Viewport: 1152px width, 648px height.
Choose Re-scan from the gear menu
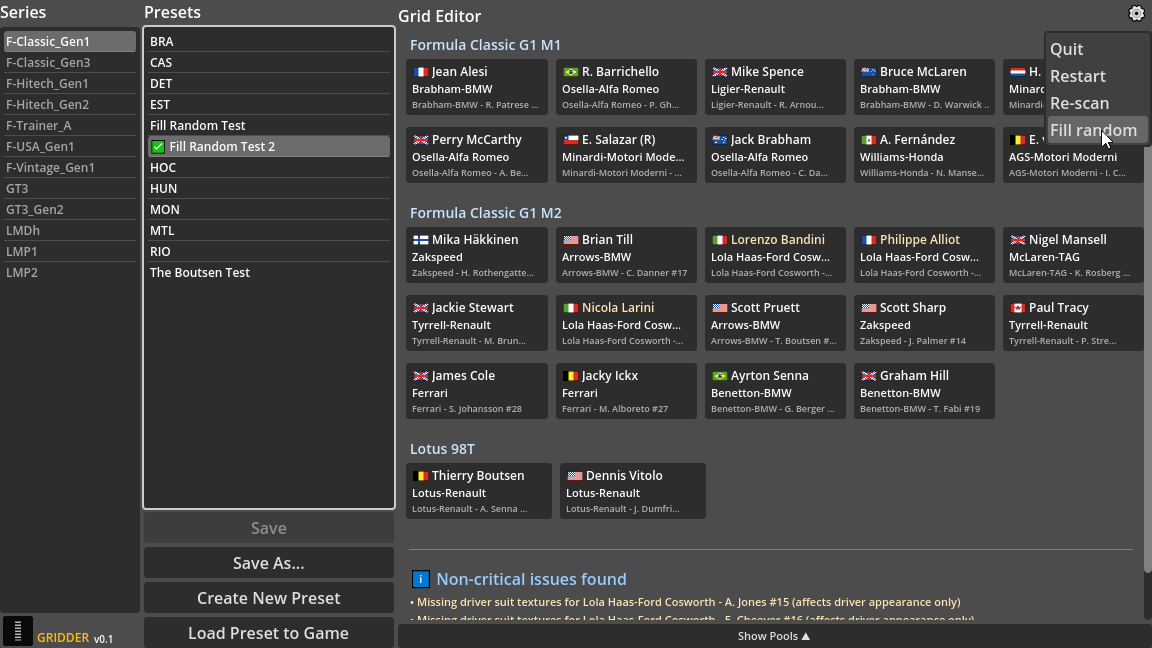pos(1095,104)
